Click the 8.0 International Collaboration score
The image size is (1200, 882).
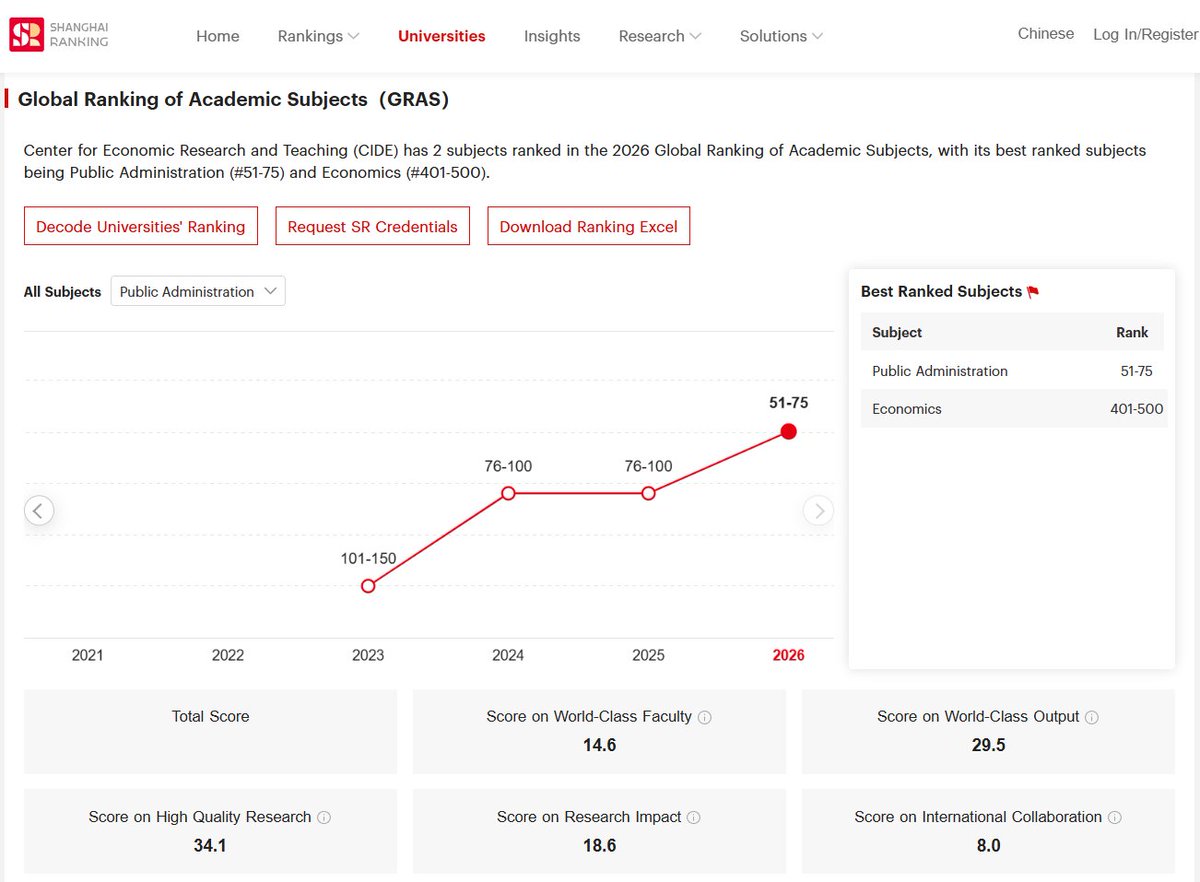[x=988, y=846]
